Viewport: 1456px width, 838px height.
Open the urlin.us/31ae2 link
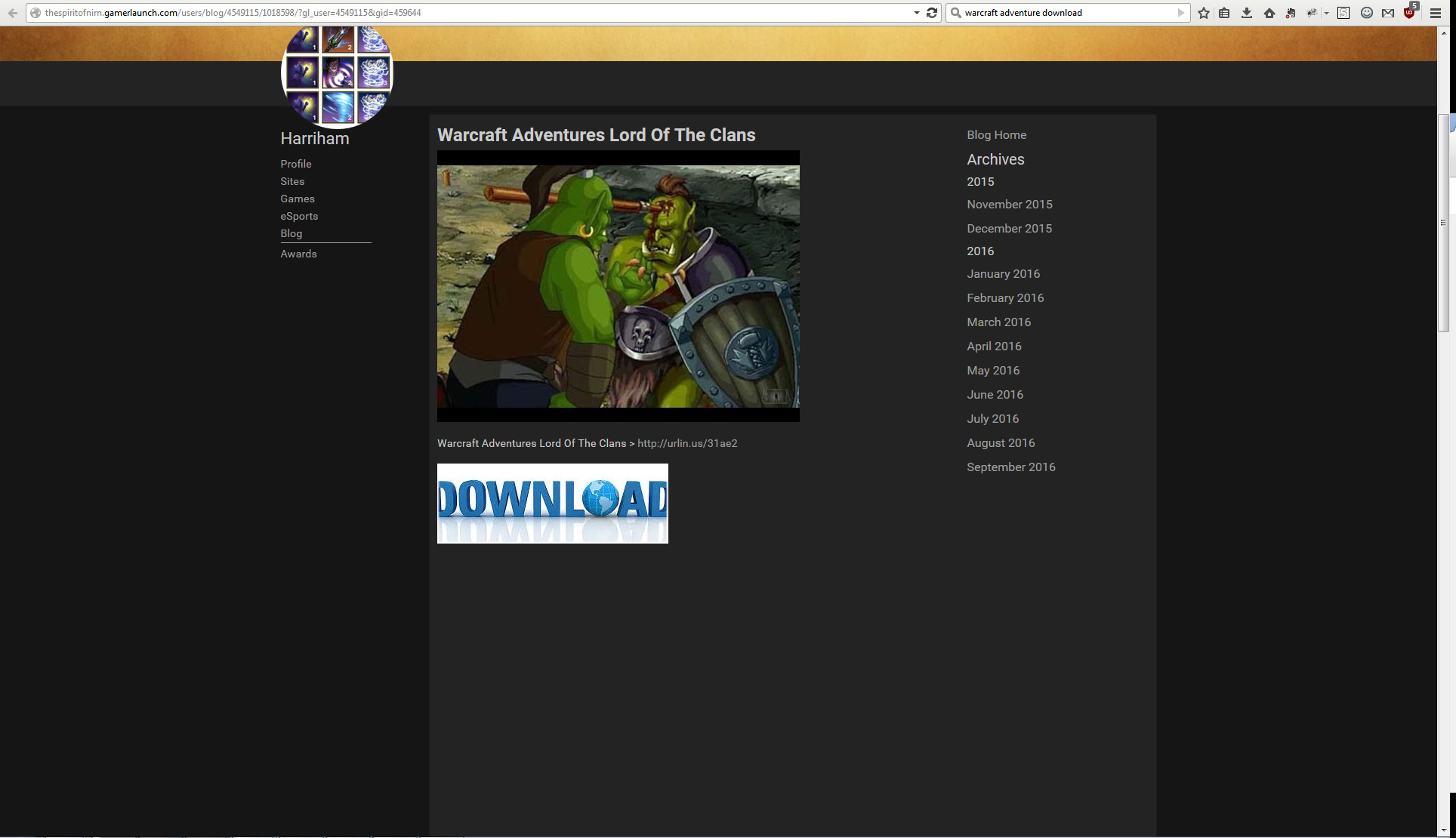coord(686,443)
